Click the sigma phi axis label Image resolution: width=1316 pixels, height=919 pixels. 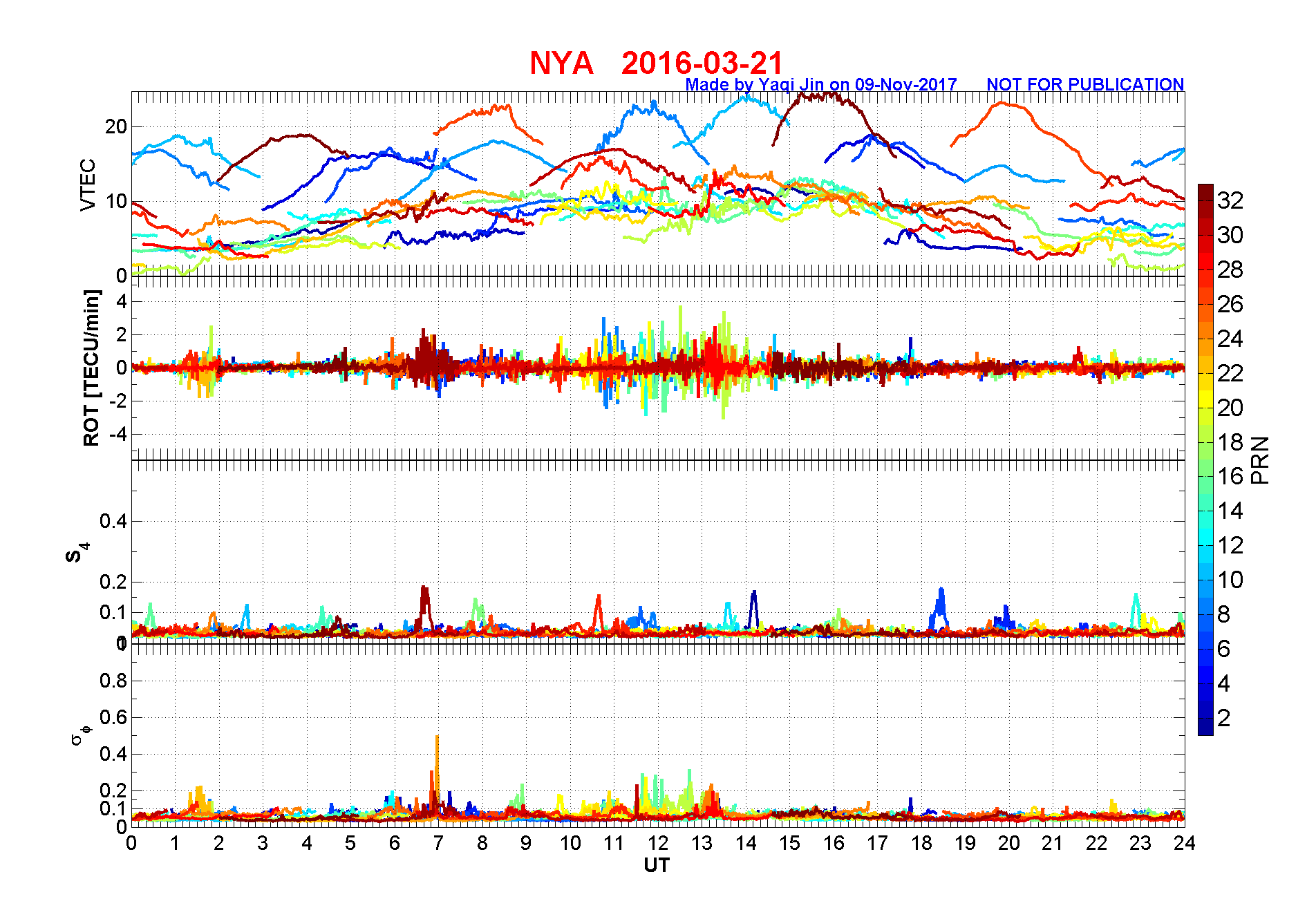click(x=81, y=735)
